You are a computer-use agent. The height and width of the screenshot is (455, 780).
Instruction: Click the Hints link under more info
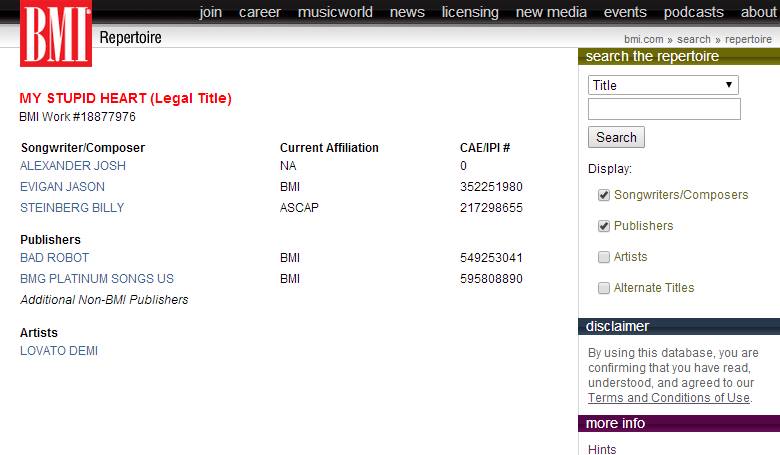[602, 450]
